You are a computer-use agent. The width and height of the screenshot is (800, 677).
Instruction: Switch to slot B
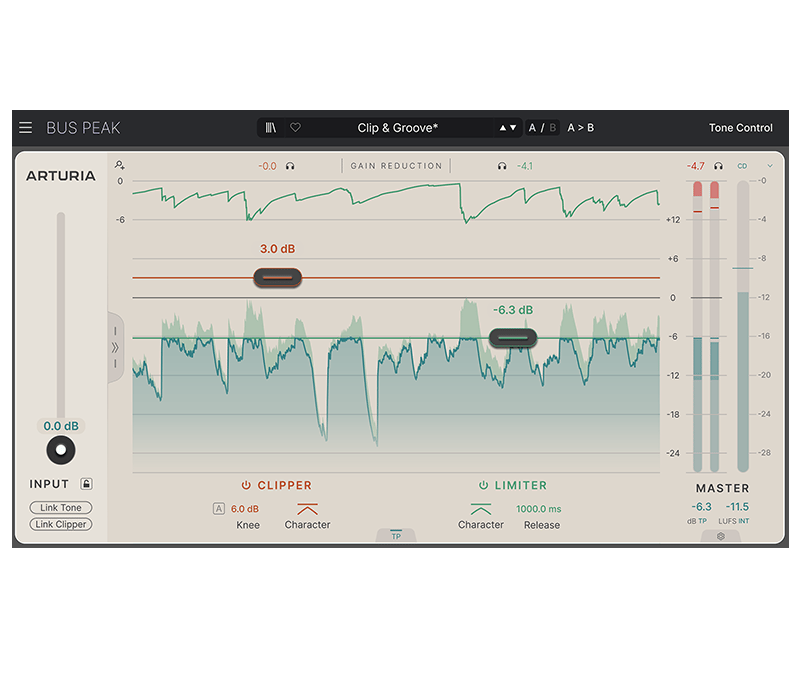[553, 128]
